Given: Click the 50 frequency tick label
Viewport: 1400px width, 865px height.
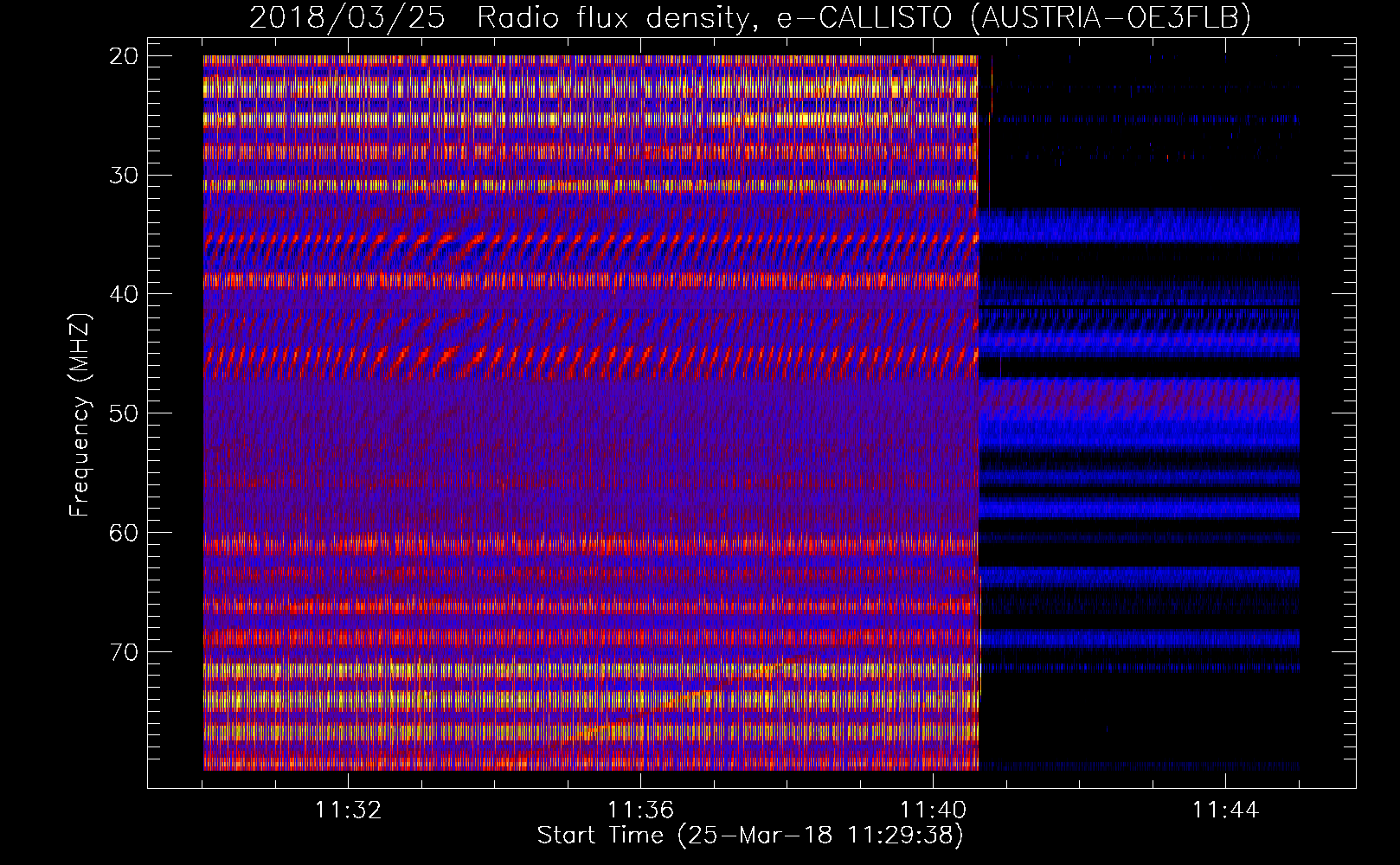Looking at the screenshot, I should coord(125,413).
